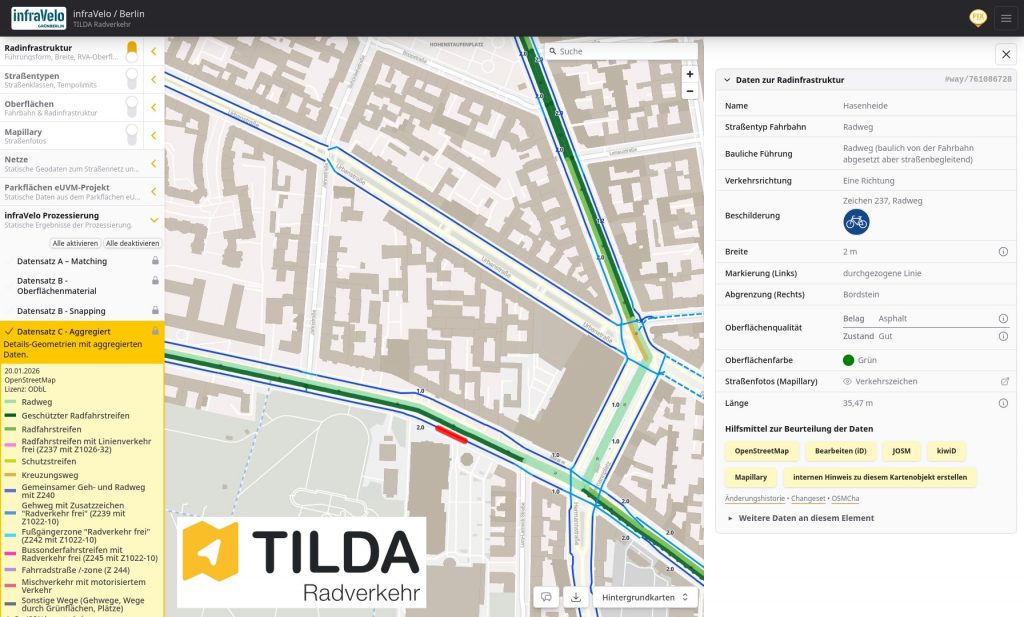Open the notes comment icon below map

point(546,597)
